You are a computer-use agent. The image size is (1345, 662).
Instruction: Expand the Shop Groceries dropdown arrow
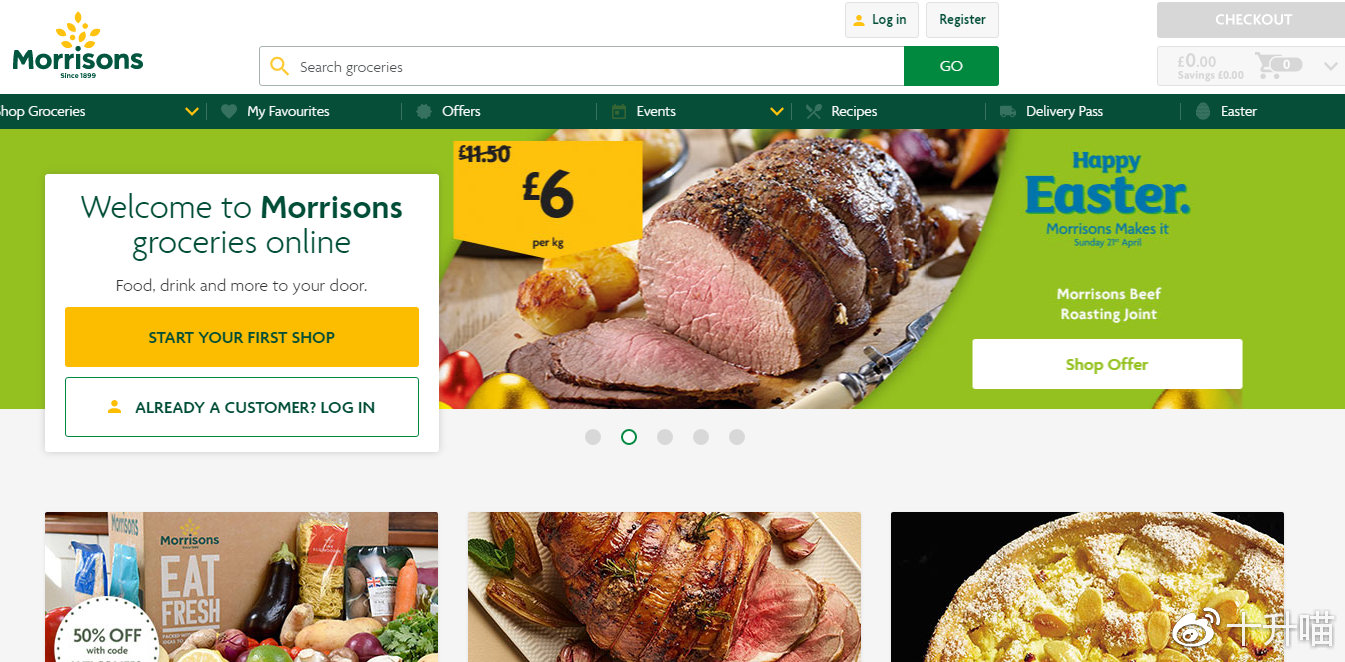coord(192,111)
